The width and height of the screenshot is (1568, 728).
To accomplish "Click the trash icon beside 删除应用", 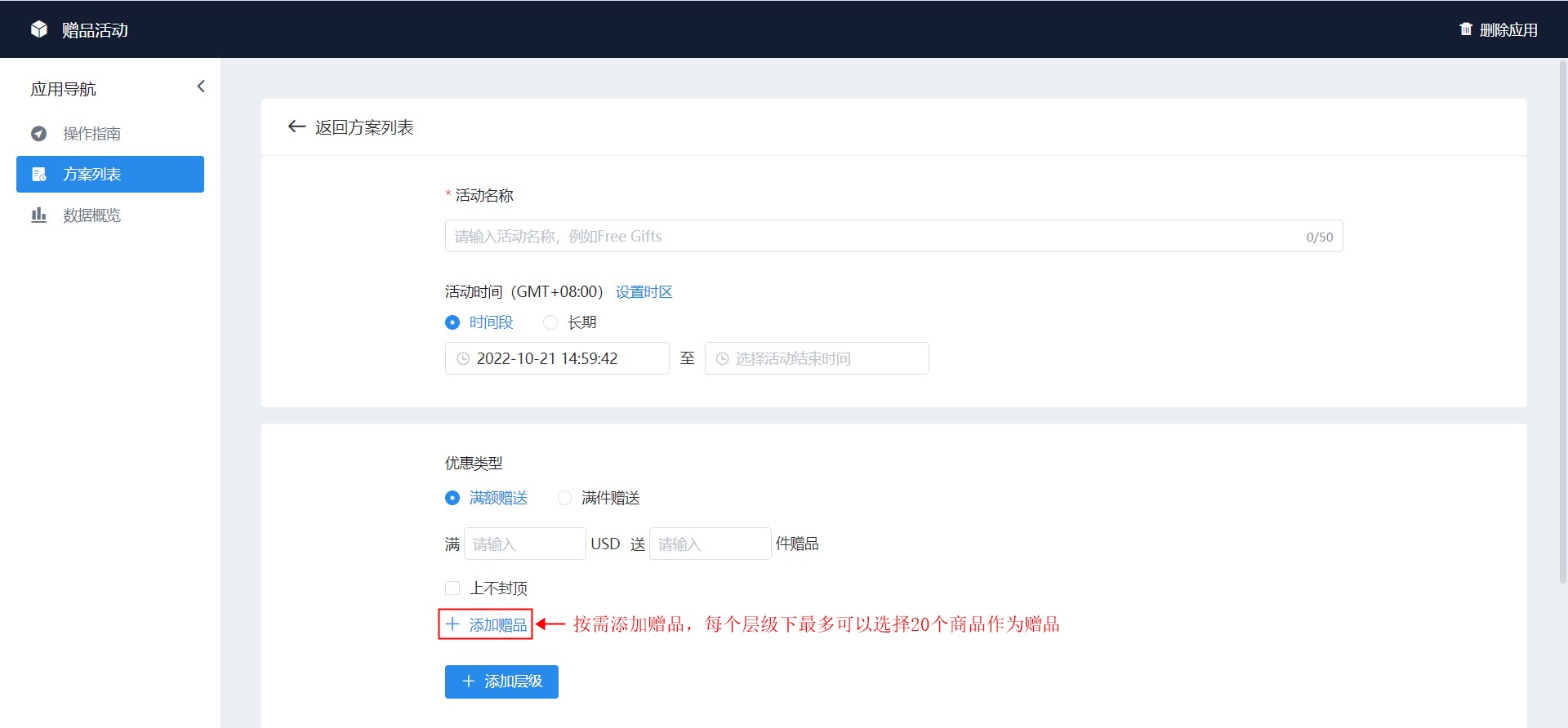I will tap(1466, 29).
